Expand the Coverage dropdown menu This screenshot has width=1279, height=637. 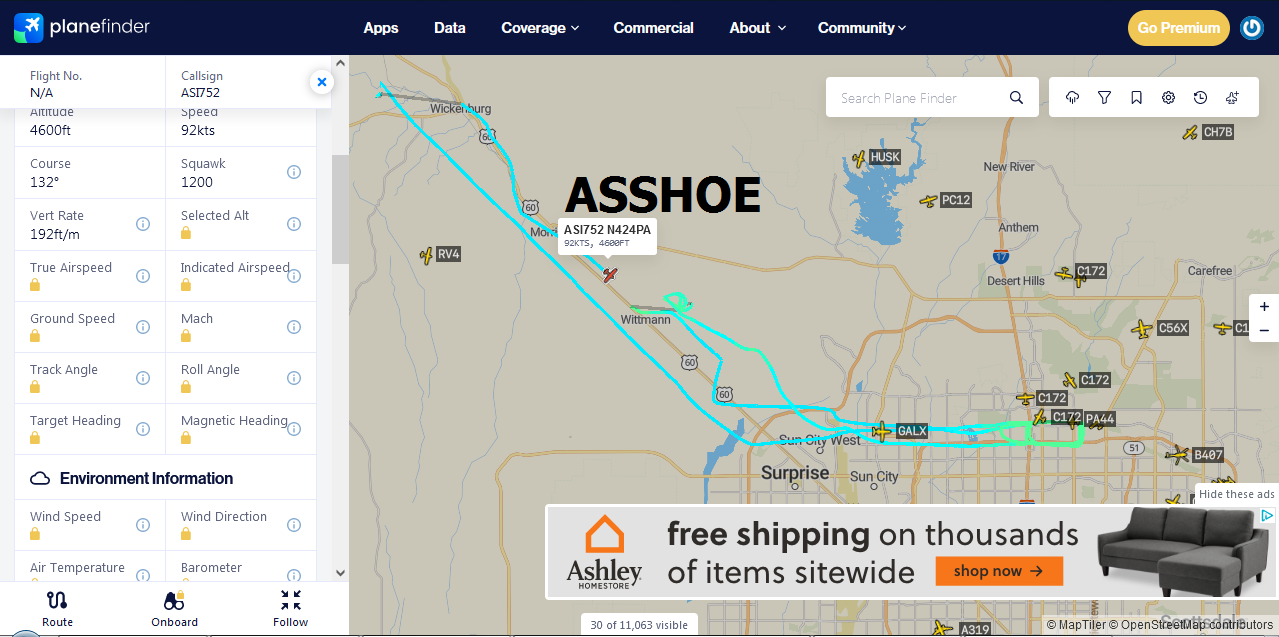540,28
